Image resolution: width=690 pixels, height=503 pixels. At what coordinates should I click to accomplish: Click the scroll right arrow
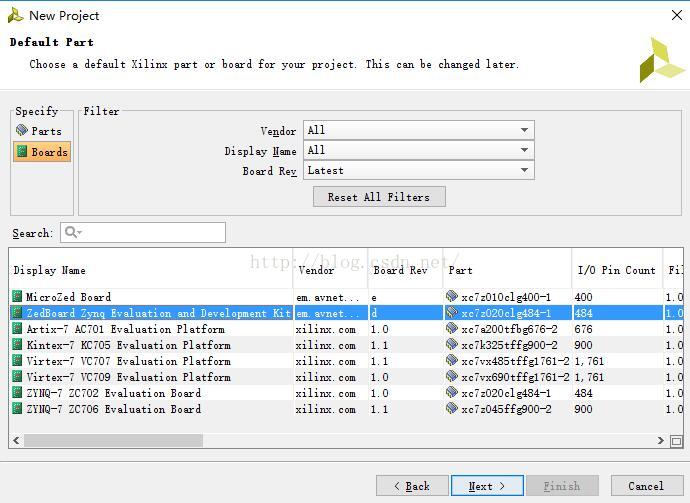pos(660,441)
